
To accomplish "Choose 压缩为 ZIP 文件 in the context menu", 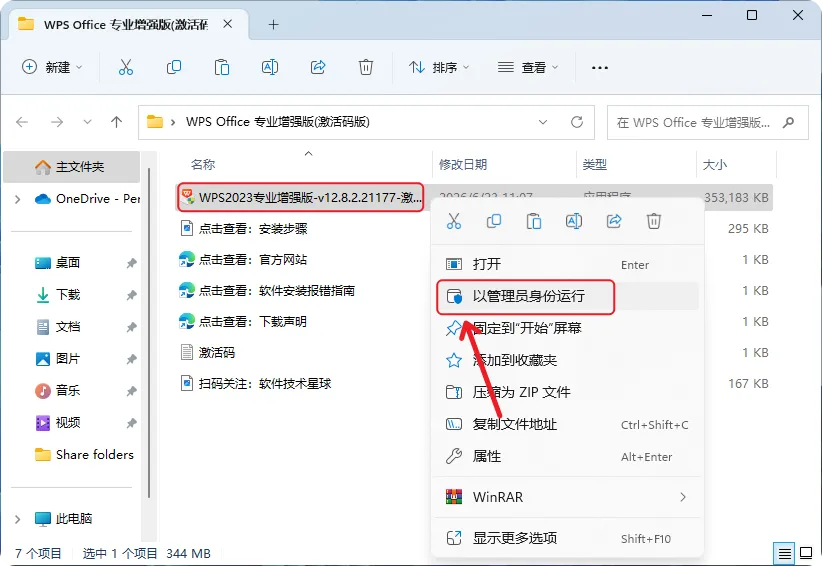I will coord(567,392).
